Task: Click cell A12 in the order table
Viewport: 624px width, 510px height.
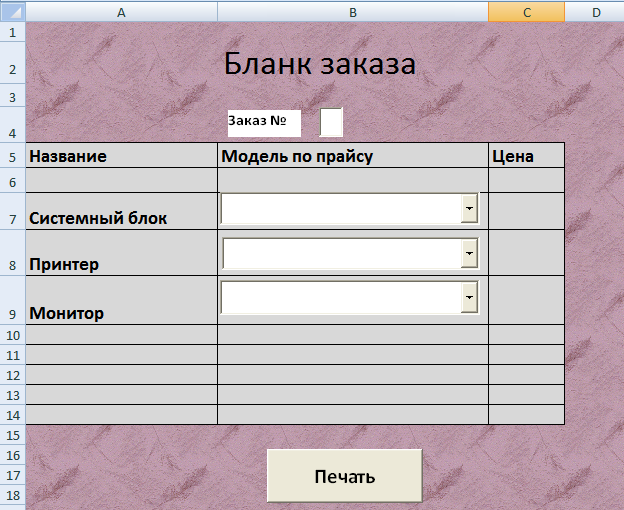Action: (122, 375)
